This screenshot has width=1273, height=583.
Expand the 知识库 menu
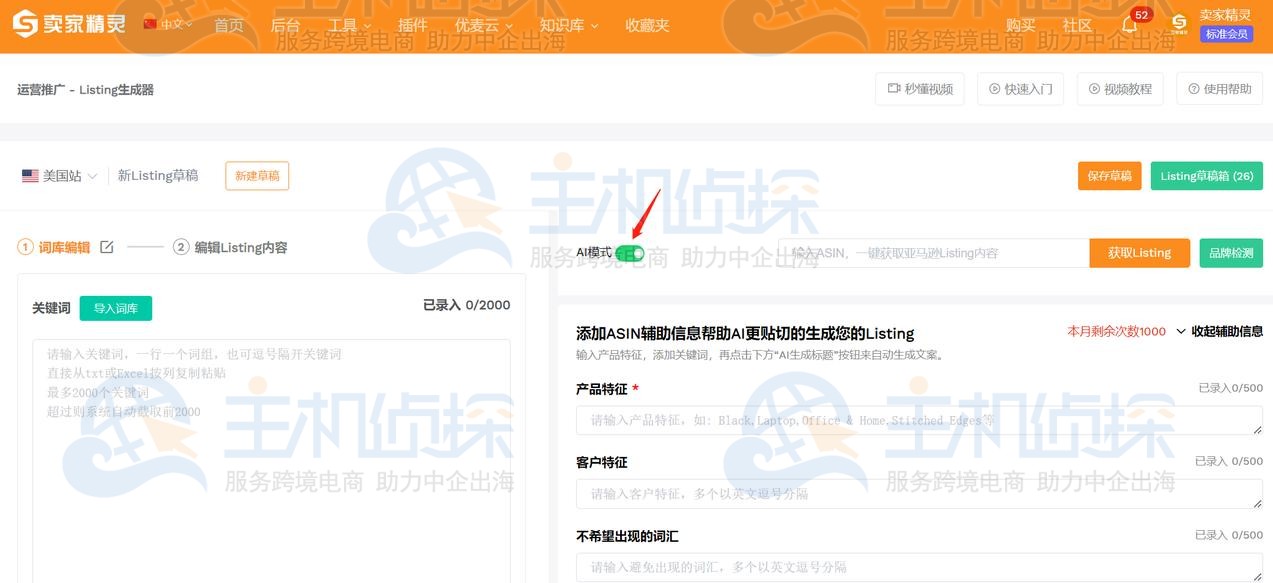coord(569,25)
